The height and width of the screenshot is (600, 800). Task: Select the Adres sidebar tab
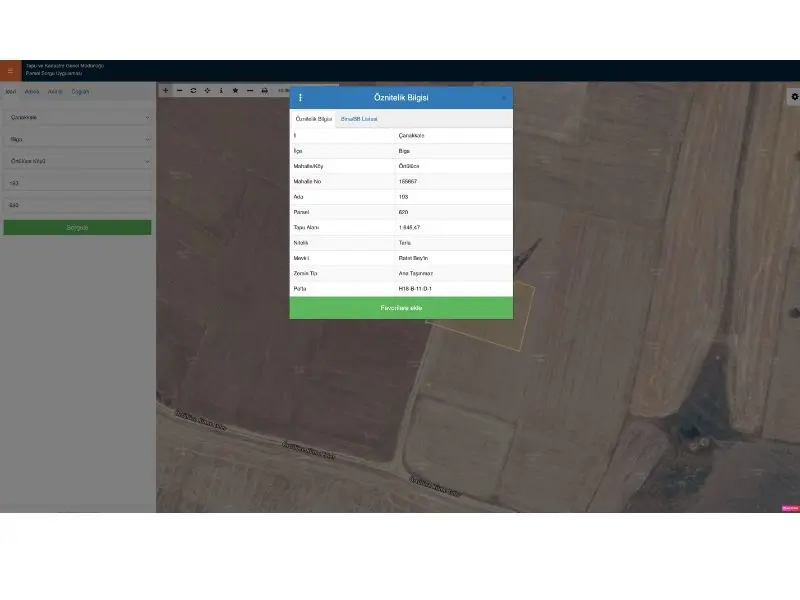tap(32, 92)
